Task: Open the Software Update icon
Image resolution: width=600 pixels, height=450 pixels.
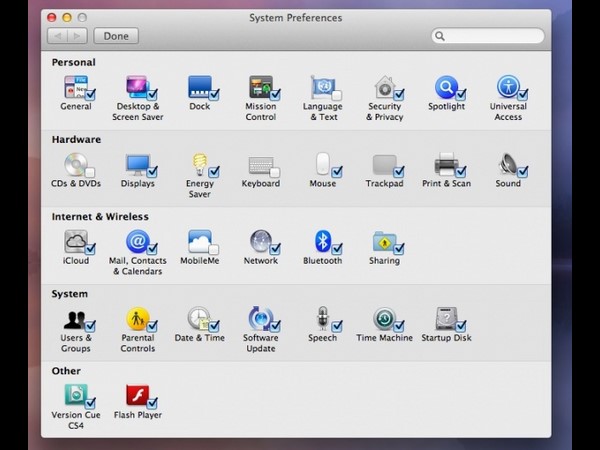Action: pos(261,319)
